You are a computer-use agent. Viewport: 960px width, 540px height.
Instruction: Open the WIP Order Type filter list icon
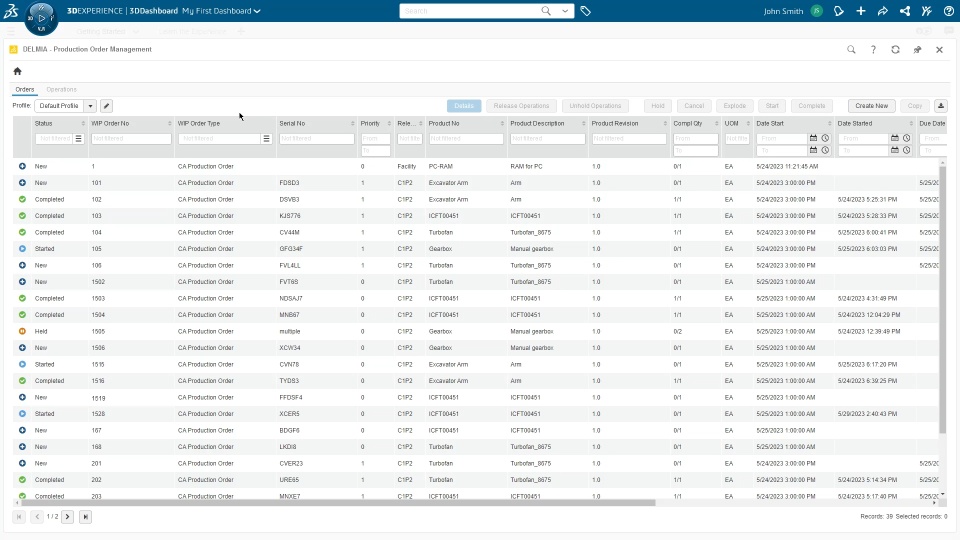click(x=266, y=139)
